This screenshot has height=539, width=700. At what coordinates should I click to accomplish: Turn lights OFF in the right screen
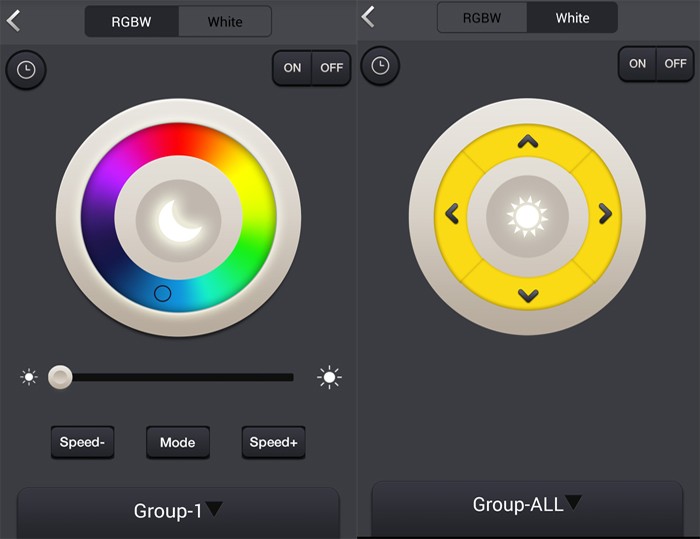pyautogui.click(x=676, y=64)
